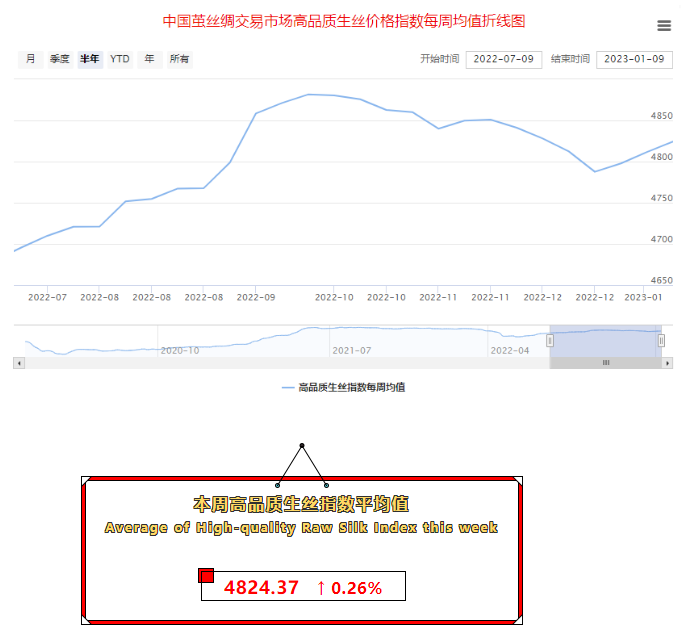
Task: Select the 季度 range button
Action: point(60,60)
